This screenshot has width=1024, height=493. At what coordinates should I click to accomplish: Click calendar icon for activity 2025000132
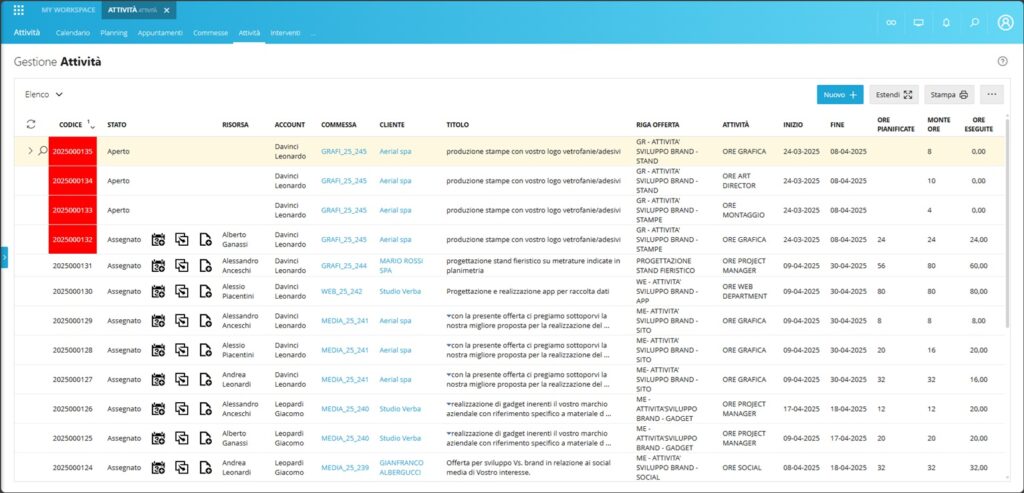click(158, 239)
